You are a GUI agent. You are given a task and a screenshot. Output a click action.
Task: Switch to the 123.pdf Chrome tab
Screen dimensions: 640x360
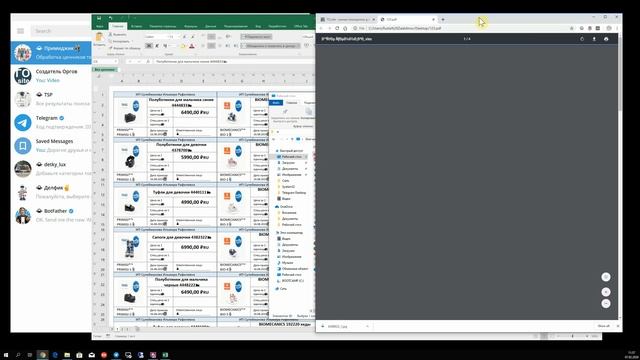coord(407,19)
